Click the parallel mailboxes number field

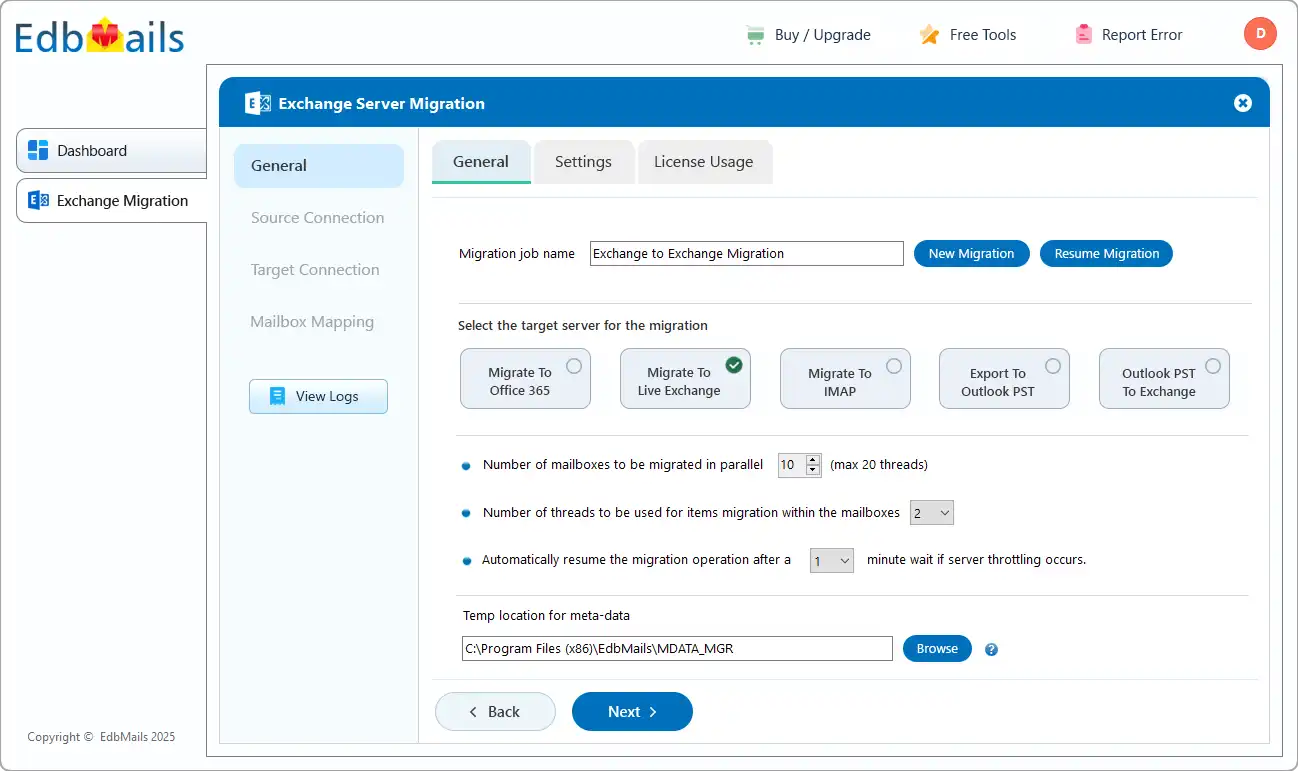[792, 464]
